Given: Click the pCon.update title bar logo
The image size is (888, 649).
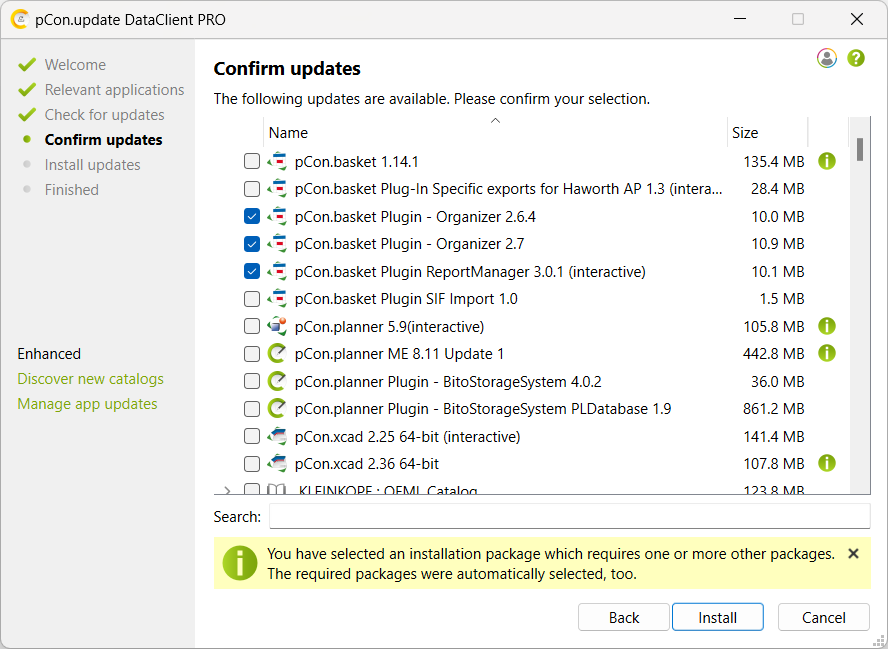Looking at the screenshot, I should click(20, 19).
